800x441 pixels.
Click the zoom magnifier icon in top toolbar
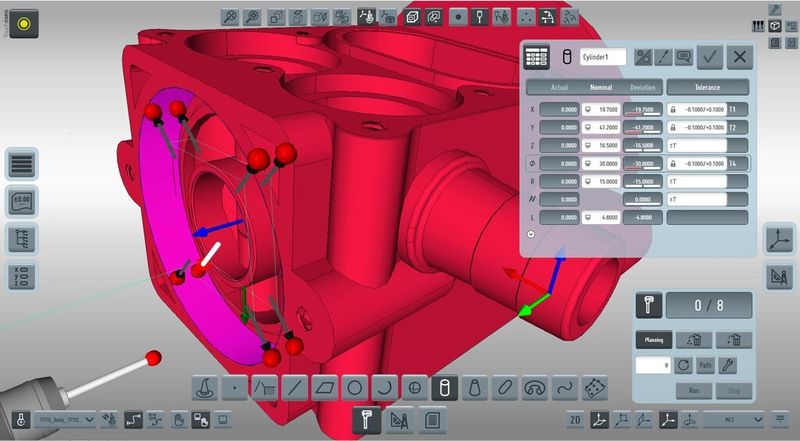(x=252, y=17)
